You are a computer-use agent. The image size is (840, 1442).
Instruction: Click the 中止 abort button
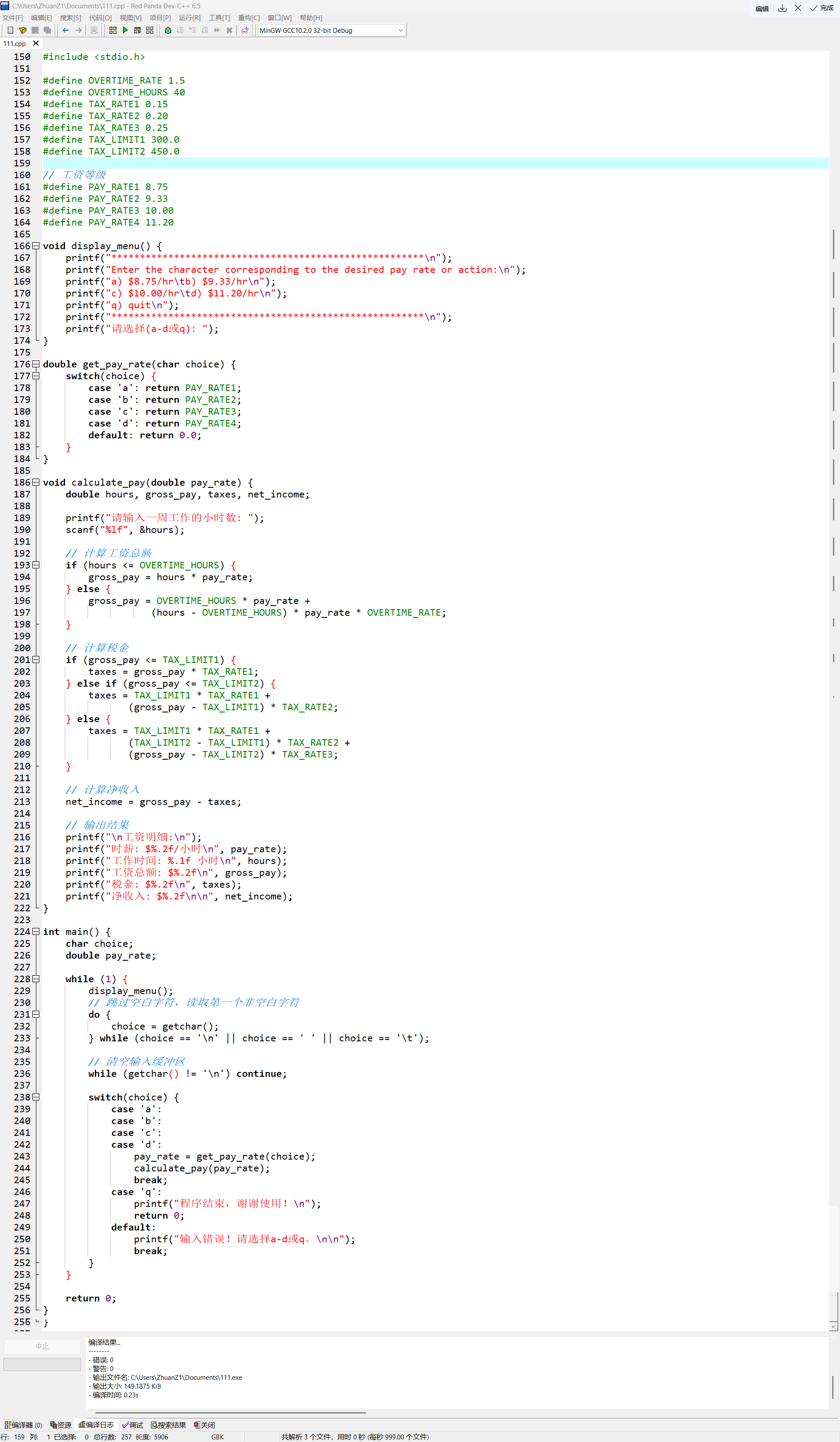(42, 1347)
